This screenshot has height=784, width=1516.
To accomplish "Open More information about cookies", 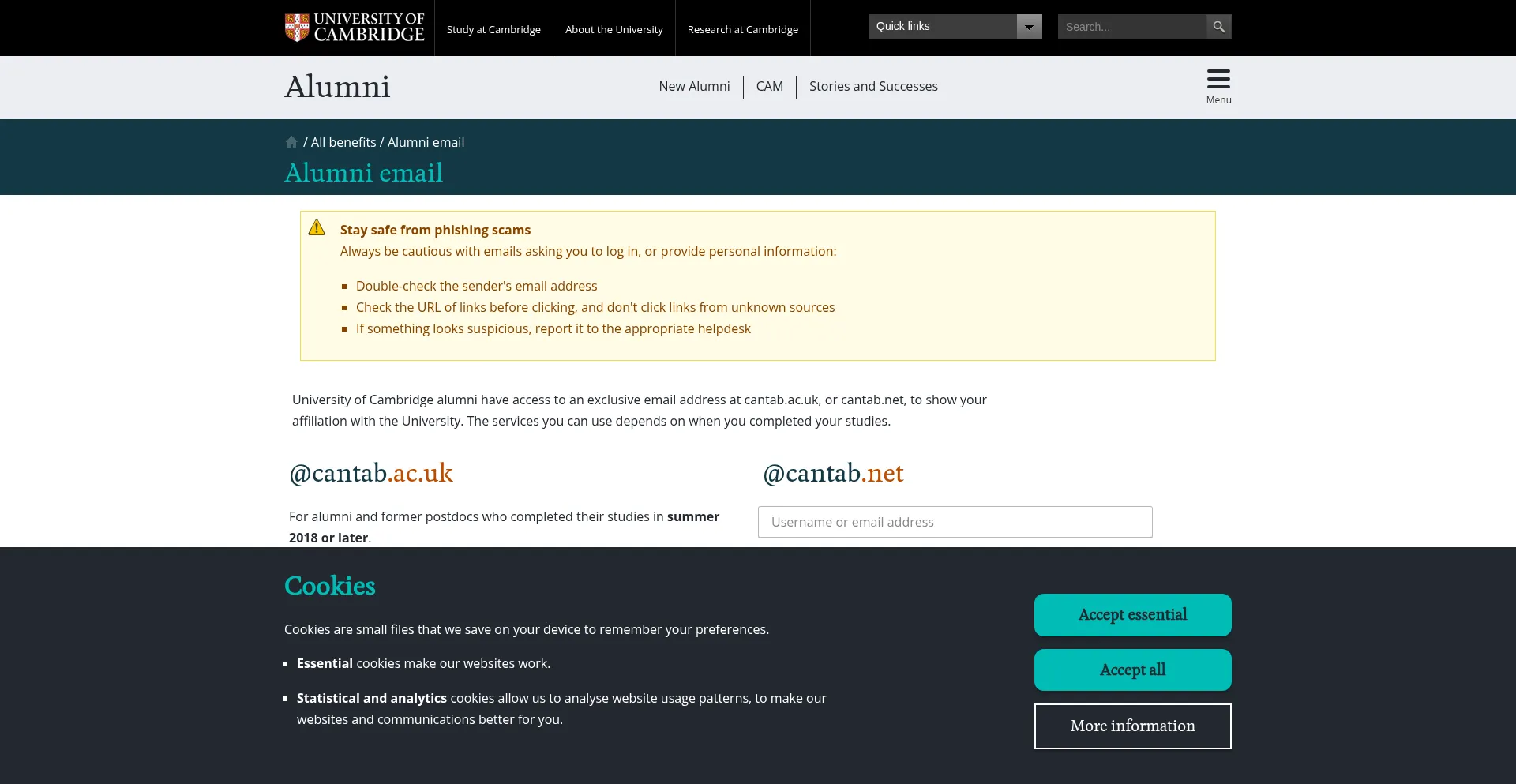I will pos(1132,726).
